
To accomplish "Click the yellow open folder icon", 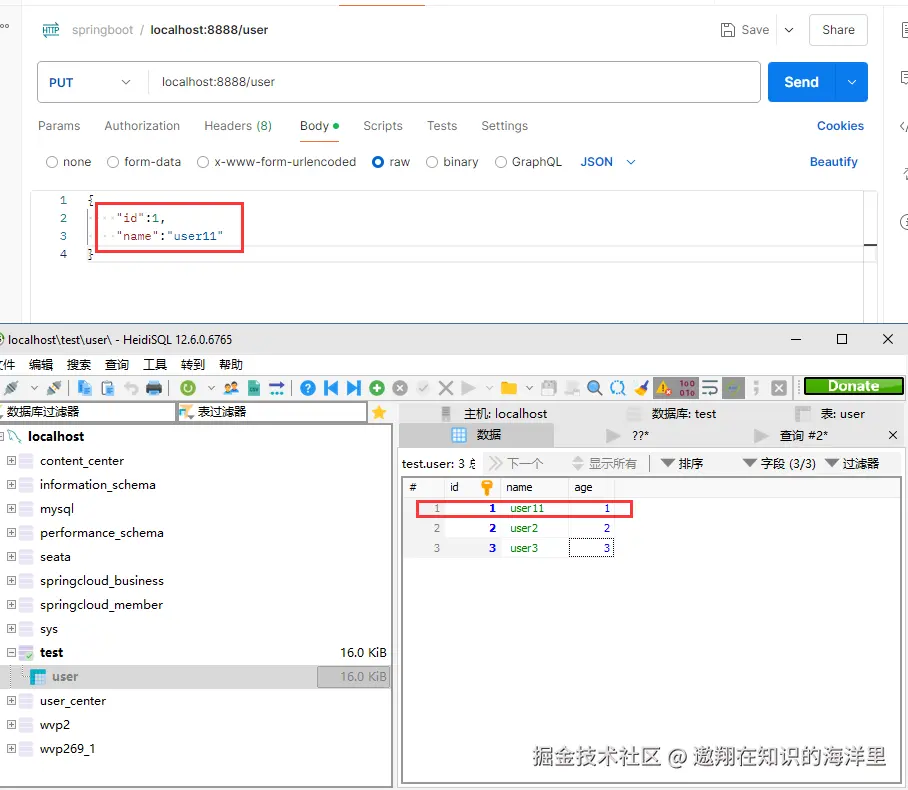I will (x=509, y=388).
